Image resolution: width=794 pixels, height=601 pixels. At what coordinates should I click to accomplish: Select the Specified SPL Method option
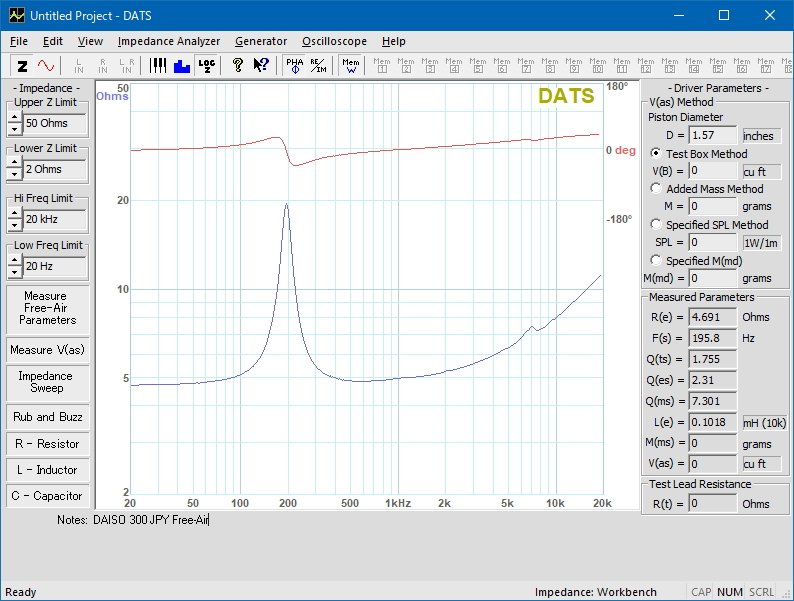[656, 224]
